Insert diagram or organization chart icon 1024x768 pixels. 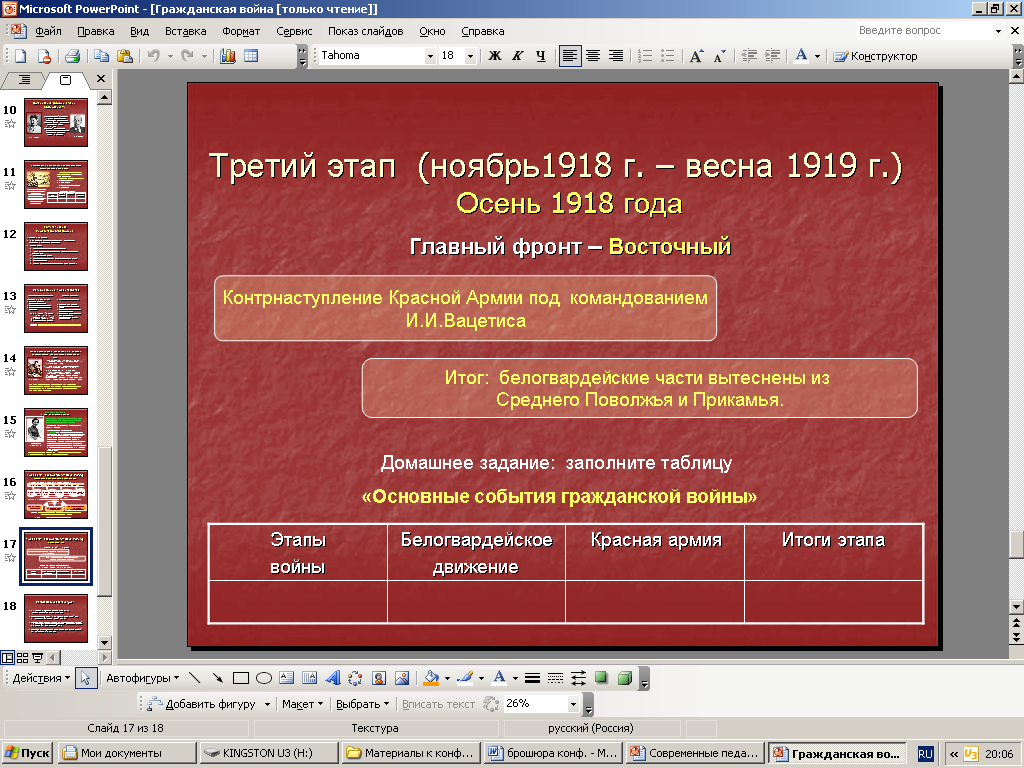[355, 678]
